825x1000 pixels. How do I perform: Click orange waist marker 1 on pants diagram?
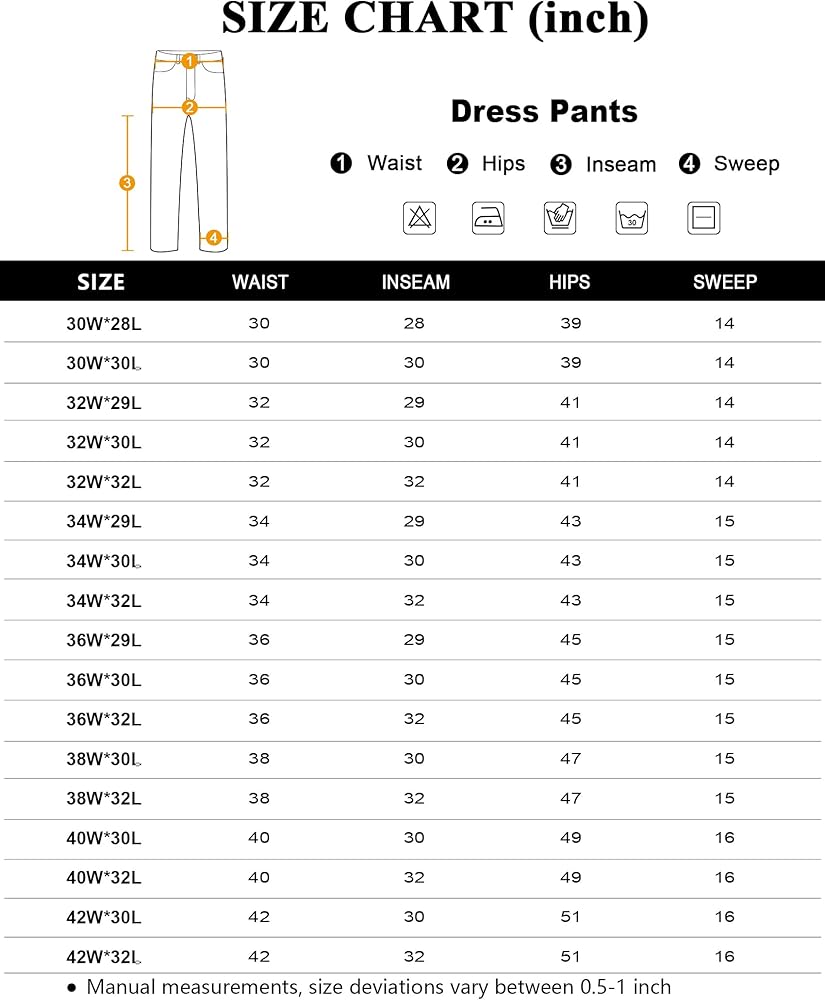[189, 62]
